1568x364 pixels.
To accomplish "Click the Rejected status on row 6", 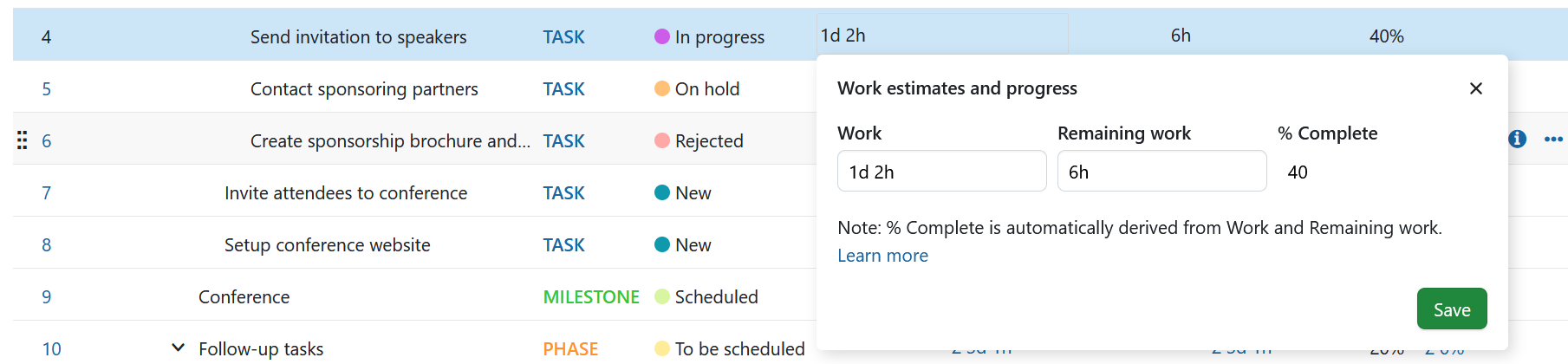I will click(708, 140).
